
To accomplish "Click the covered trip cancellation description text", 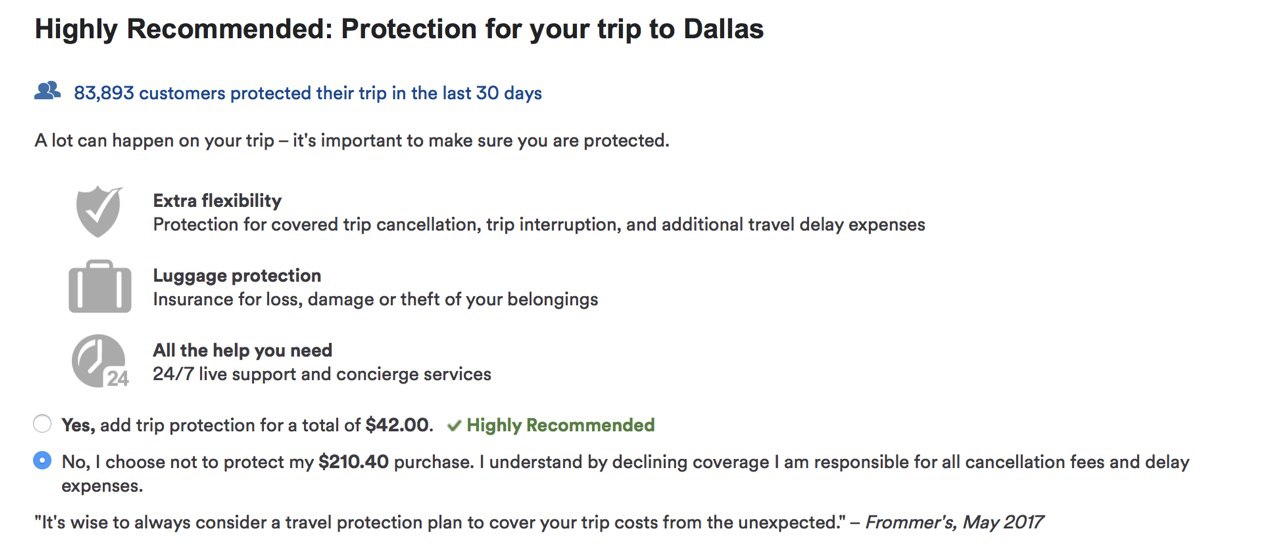I will tap(539, 224).
